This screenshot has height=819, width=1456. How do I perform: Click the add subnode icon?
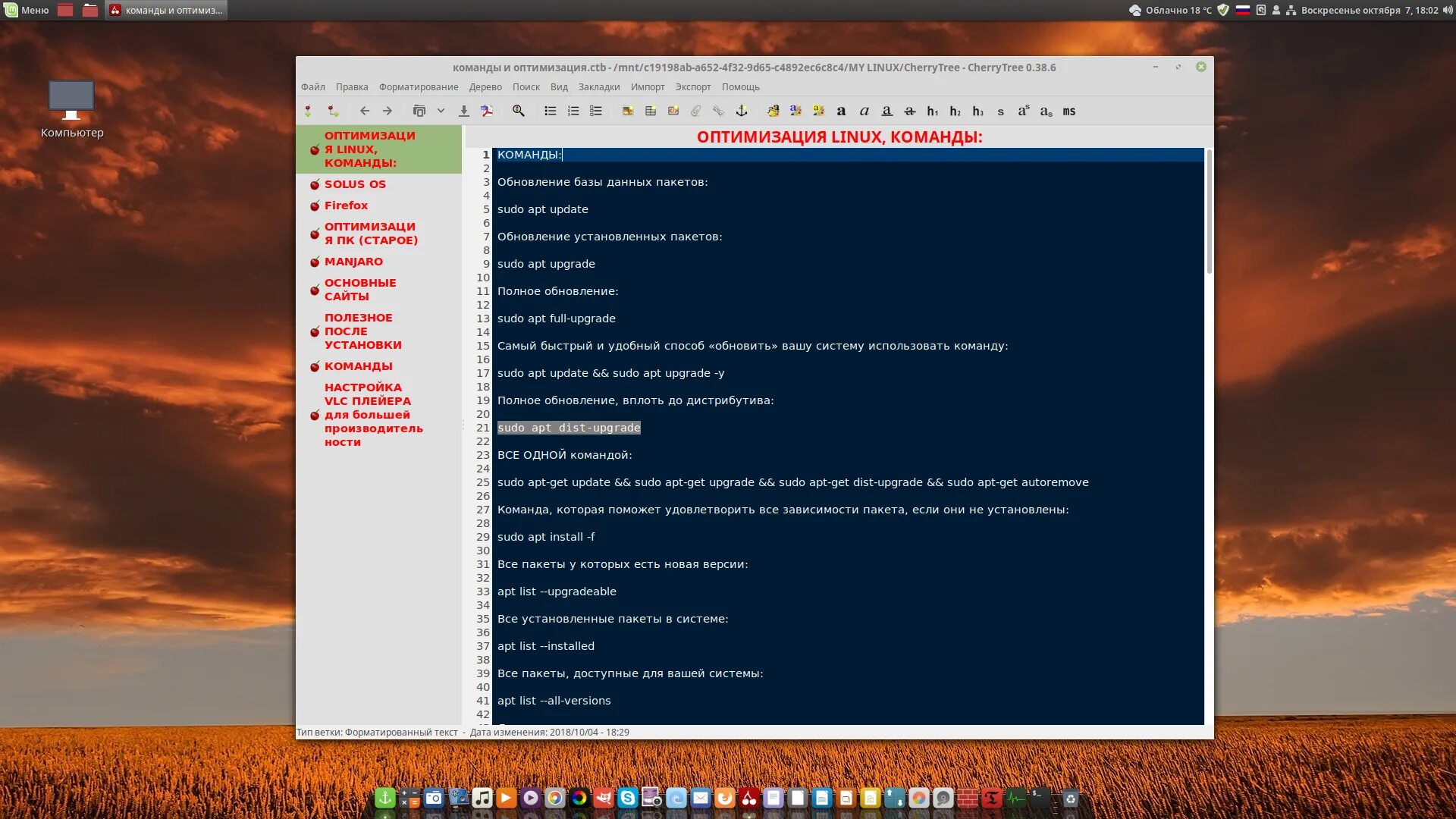[332, 111]
